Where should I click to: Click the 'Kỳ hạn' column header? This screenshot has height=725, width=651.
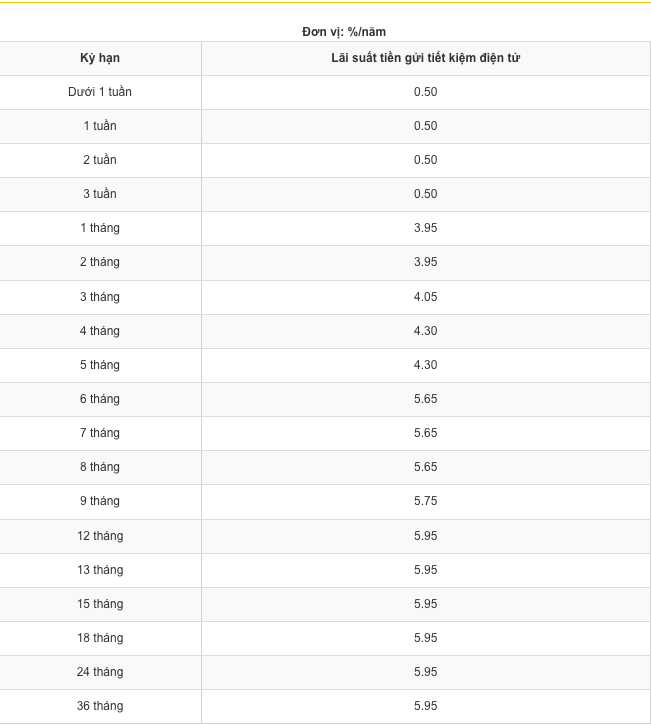point(100,58)
